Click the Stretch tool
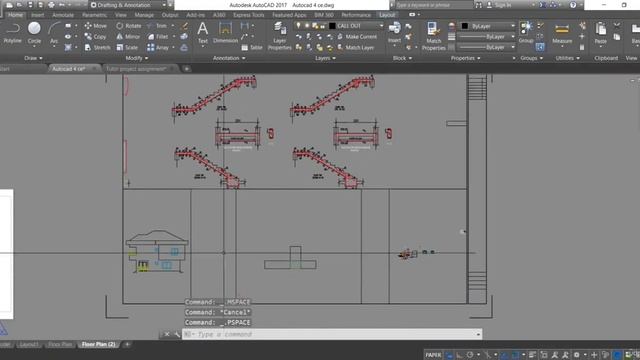 coord(98,47)
